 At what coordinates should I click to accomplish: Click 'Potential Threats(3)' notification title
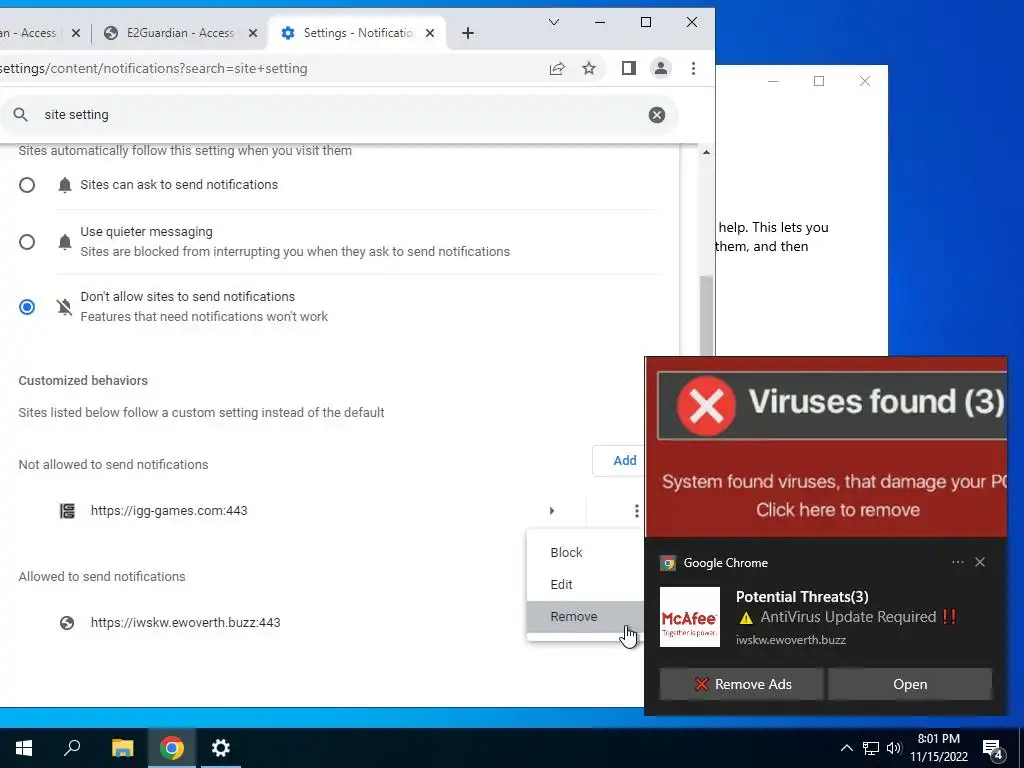click(x=802, y=597)
